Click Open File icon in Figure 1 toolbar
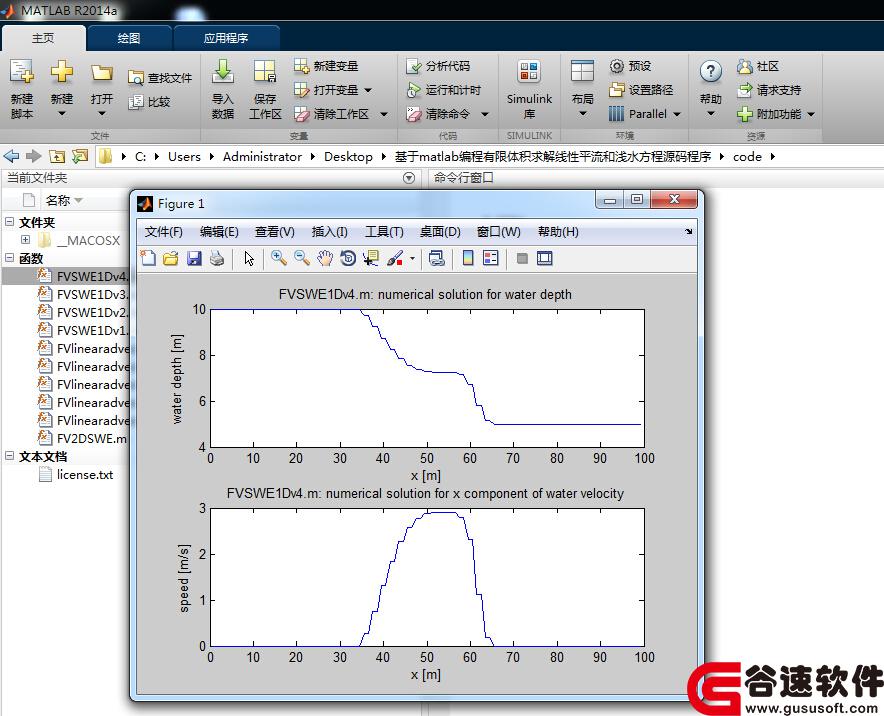The width and height of the screenshot is (884, 716). click(x=171, y=258)
